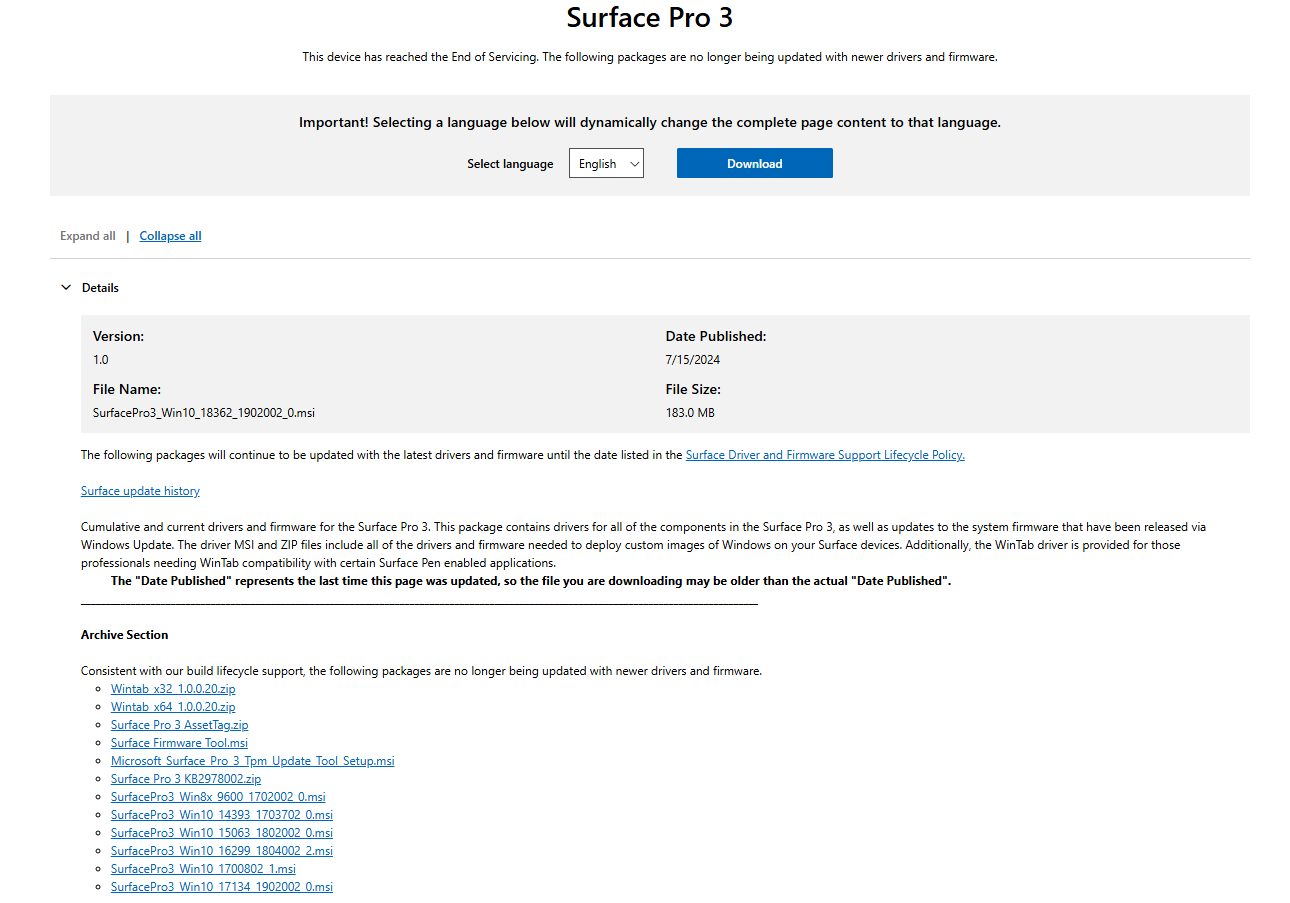Open Surface Driver and Firmware Support Lifecycle Policy

click(825, 455)
